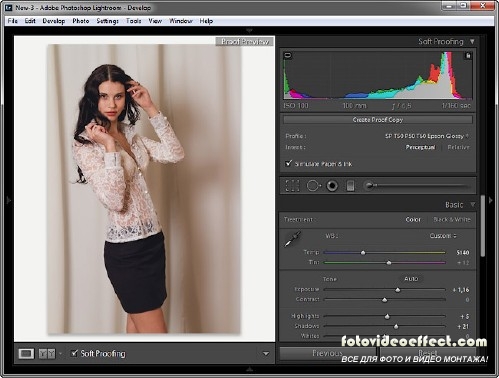Click the Temp value 5140
Screen dimensions: 499x378
click(463, 253)
